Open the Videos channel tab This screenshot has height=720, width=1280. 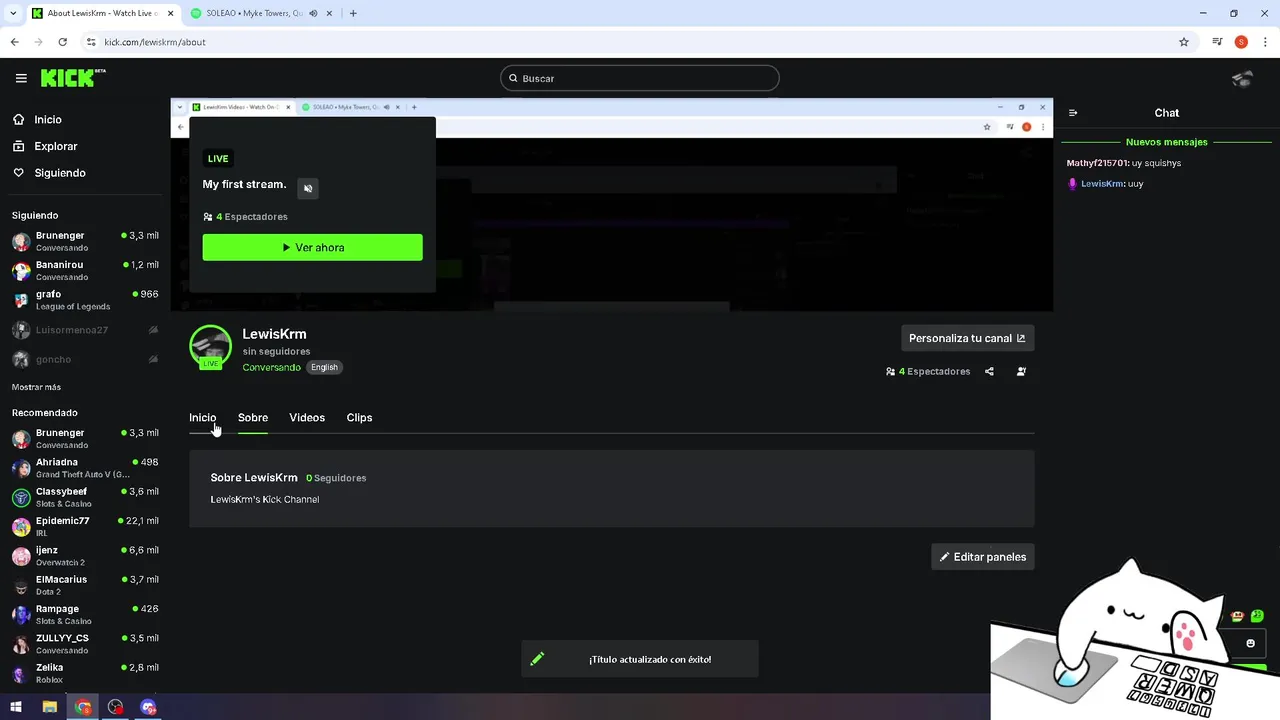[x=307, y=418]
